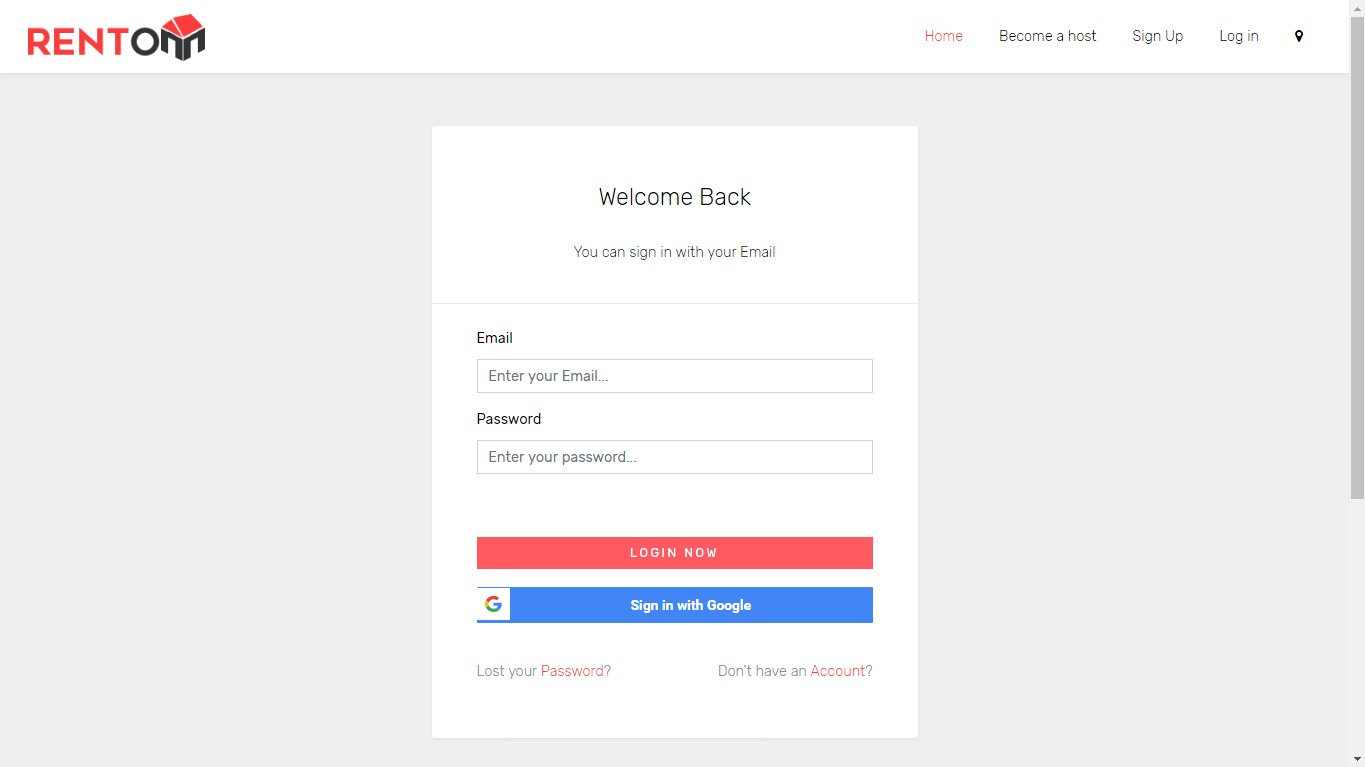This screenshot has height=767, width=1365.
Task: Click the scrollbar up arrow
Action: pyautogui.click(x=1357, y=8)
